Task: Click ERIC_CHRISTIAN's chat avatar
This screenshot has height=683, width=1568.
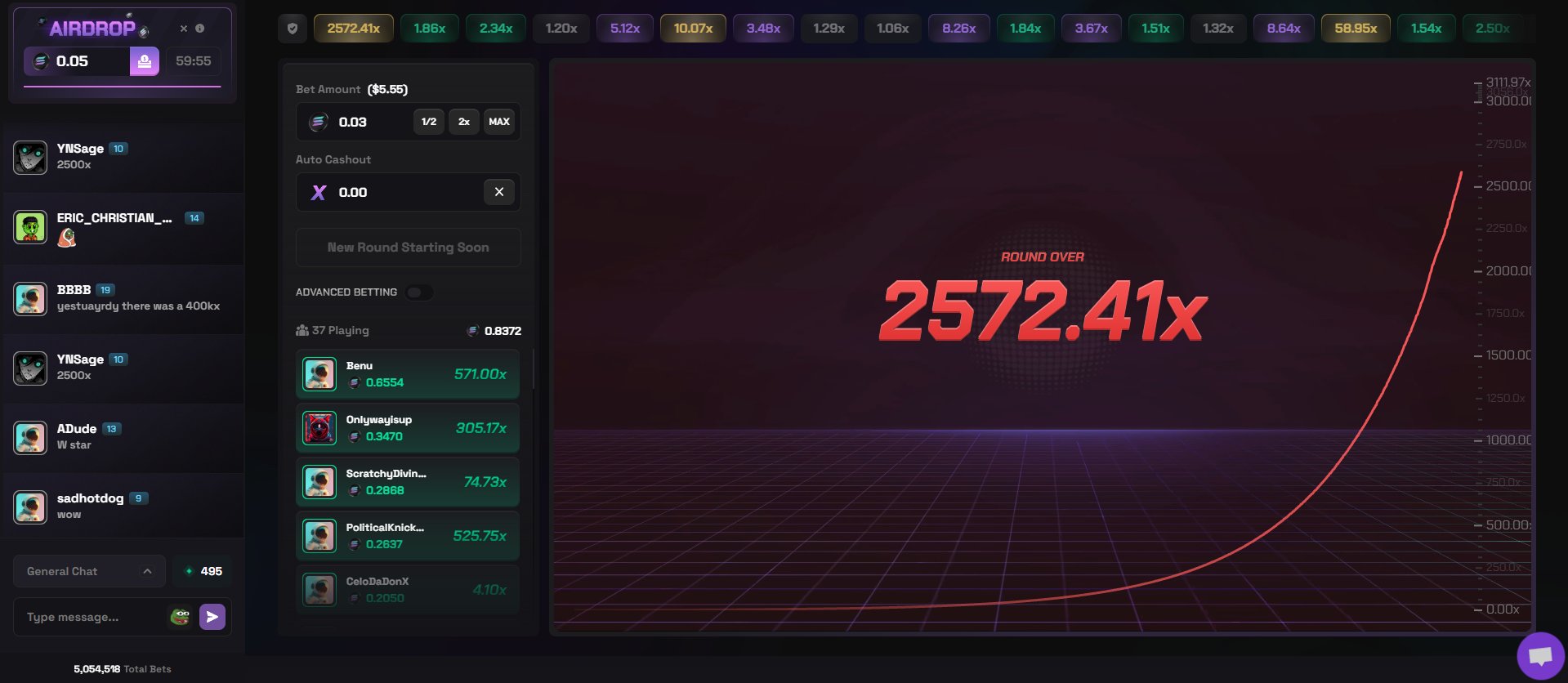Action: tap(30, 227)
